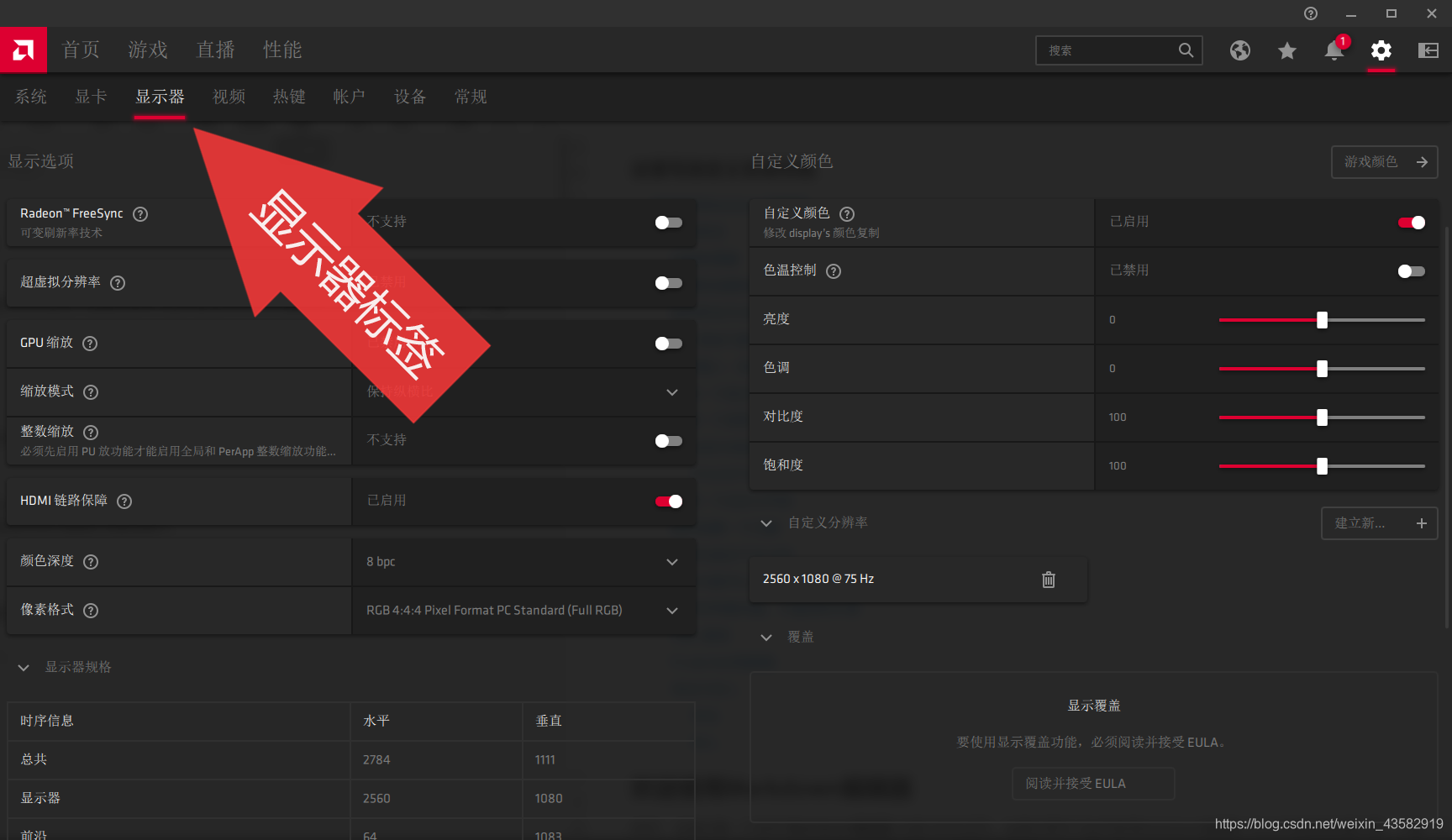Image resolution: width=1452 pixels, height=840 pixels.
Task: Toggle Radeon FreeSync switch
Action: click(669, 223)
